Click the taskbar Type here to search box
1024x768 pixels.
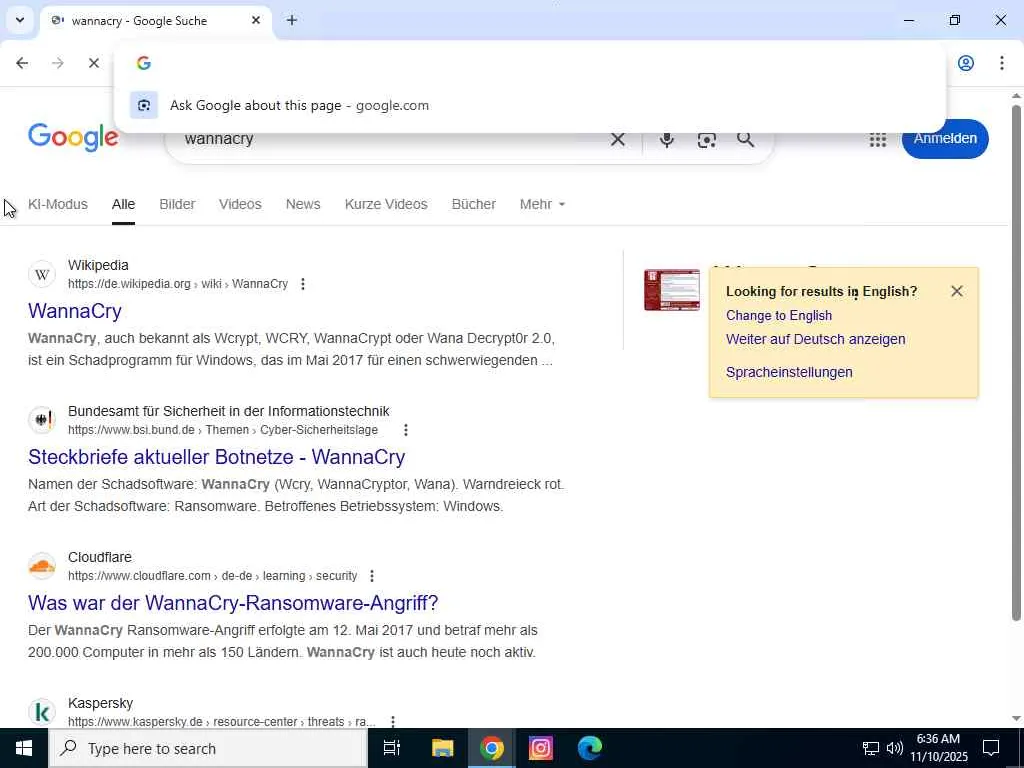pyautogui.click(x=208, y=748)
